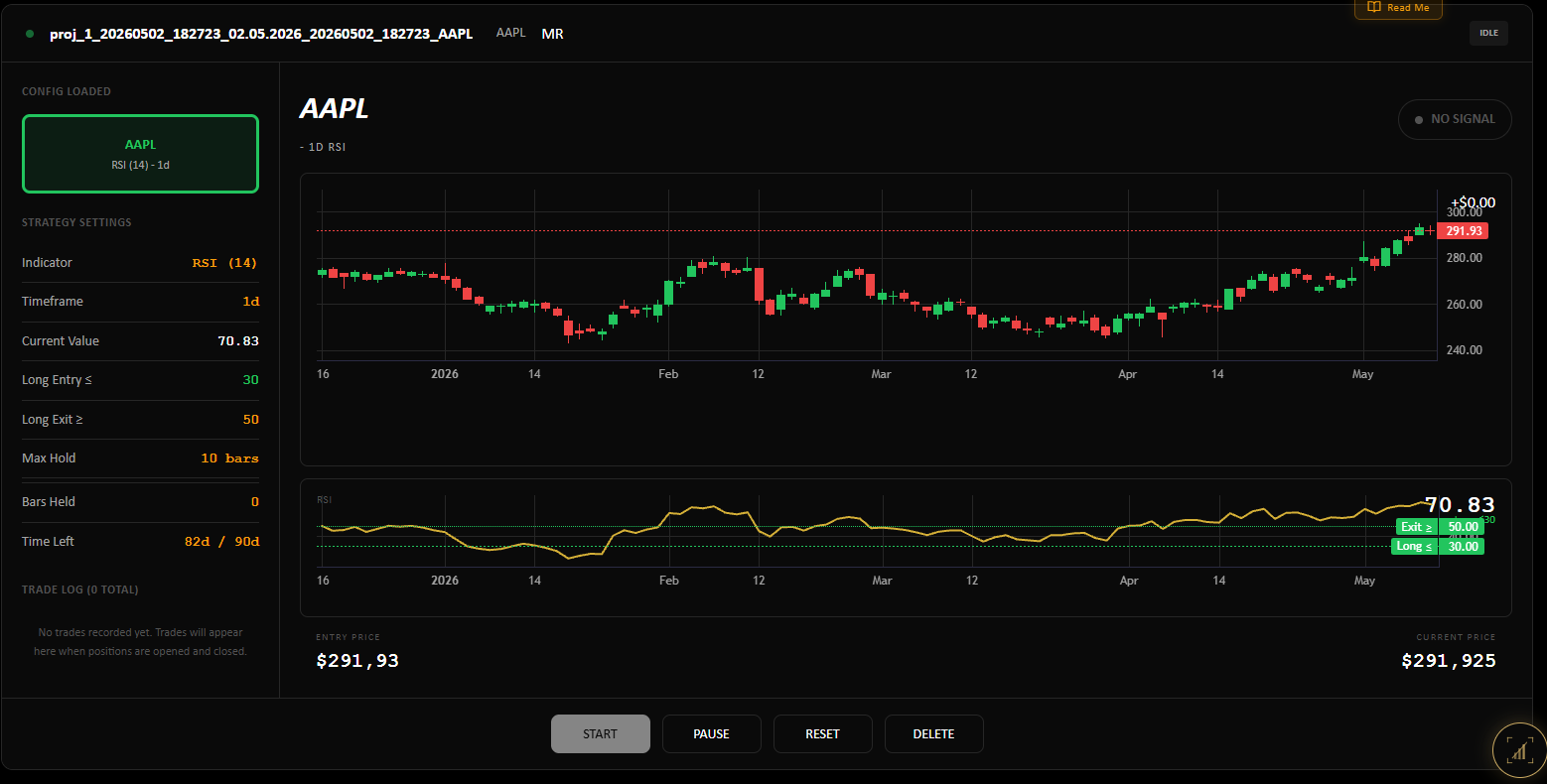Click the Mar date label on the price chart

tap(881, 374)
